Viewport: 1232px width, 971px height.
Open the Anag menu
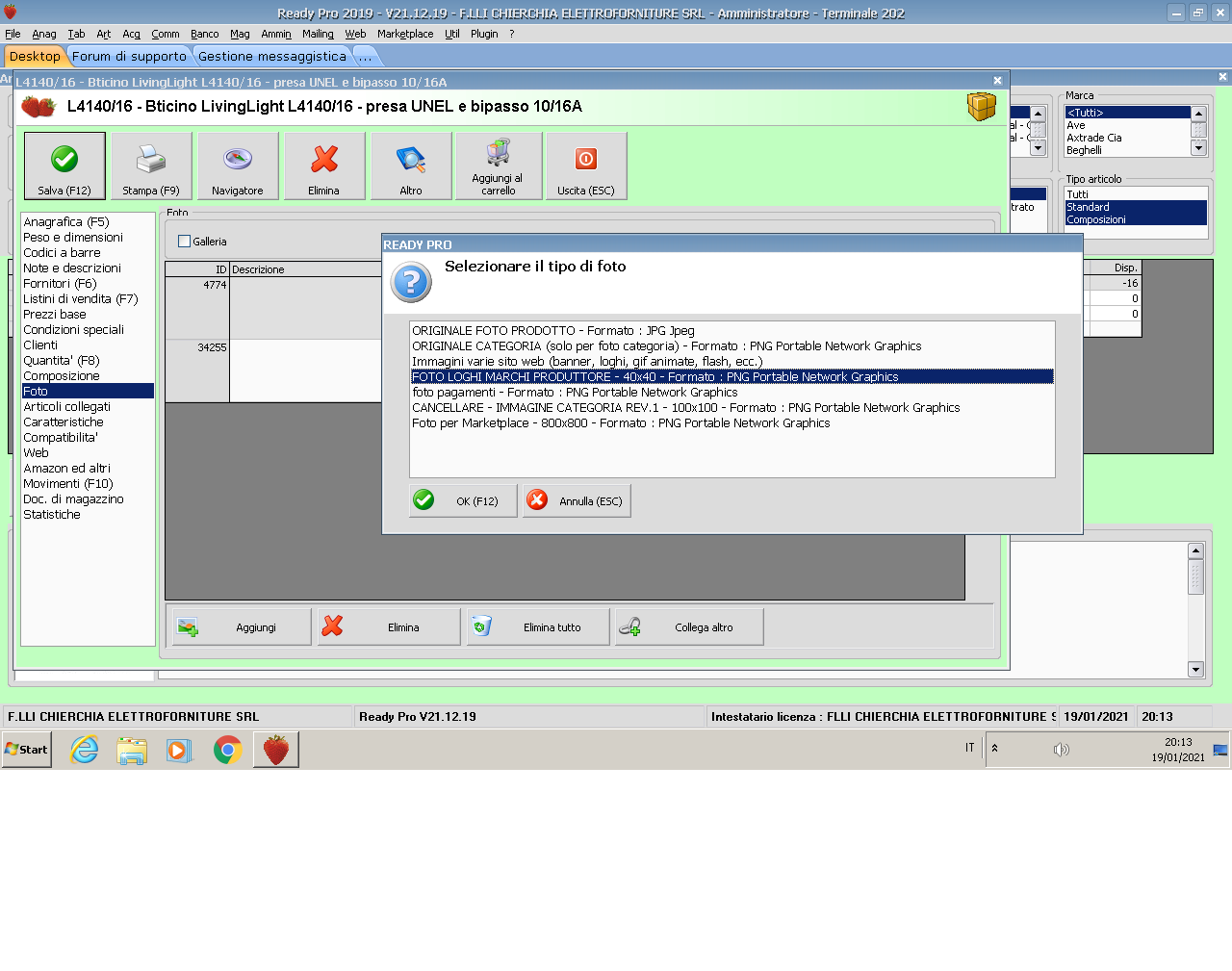point(44,34)
